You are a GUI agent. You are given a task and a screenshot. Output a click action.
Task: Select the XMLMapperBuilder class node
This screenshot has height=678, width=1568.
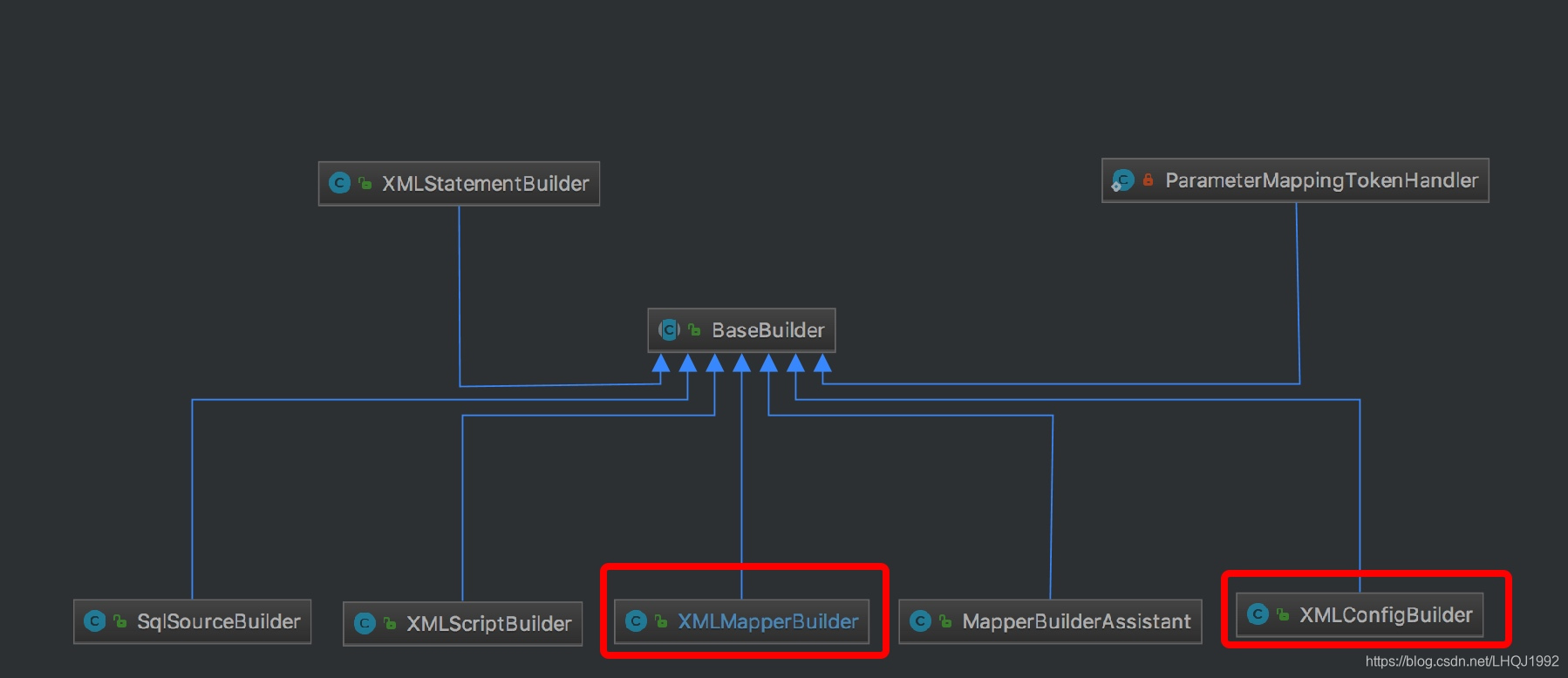point(741,621)
